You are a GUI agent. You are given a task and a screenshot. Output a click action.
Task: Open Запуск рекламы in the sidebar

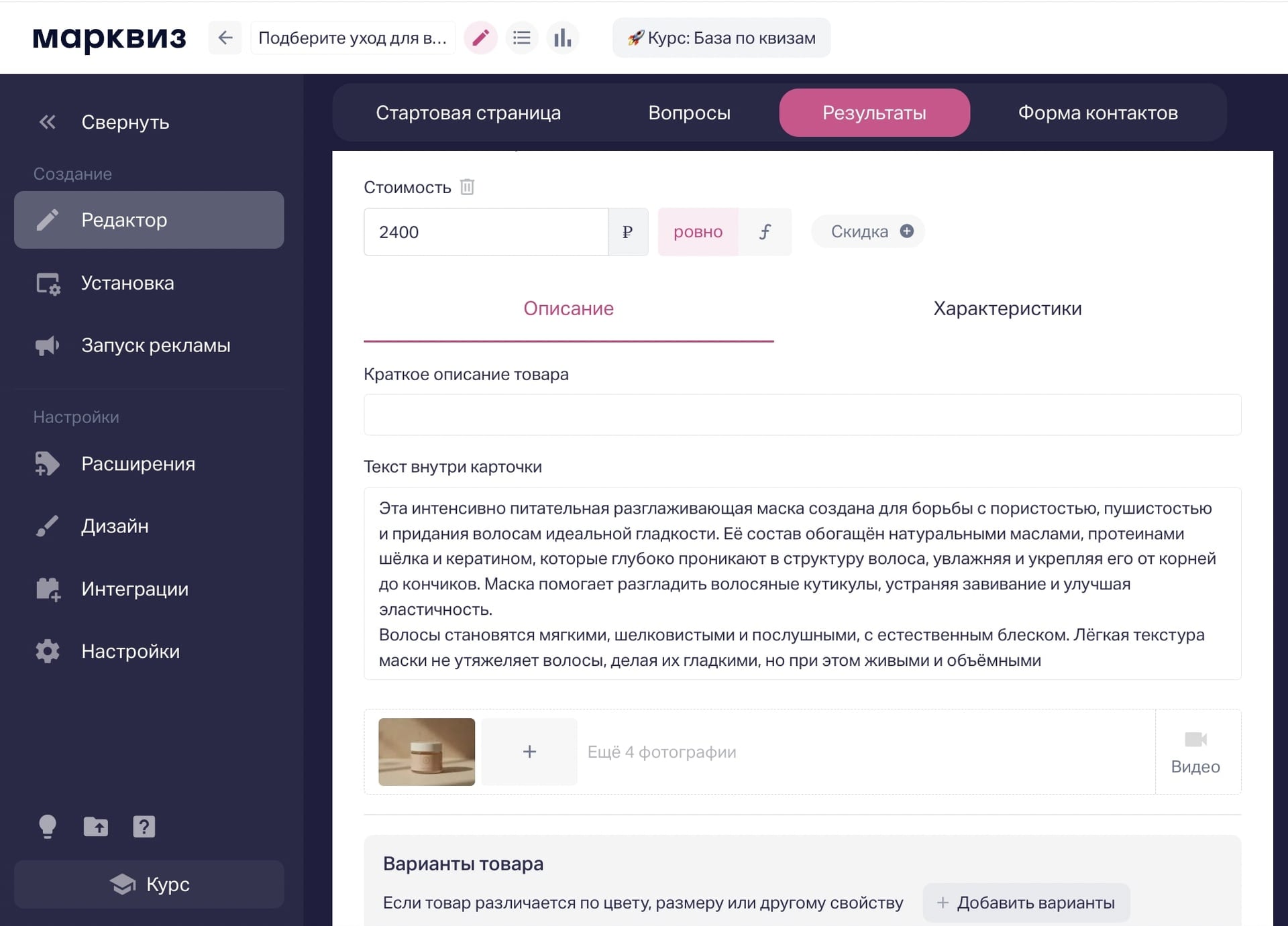[x=156, y=345]
